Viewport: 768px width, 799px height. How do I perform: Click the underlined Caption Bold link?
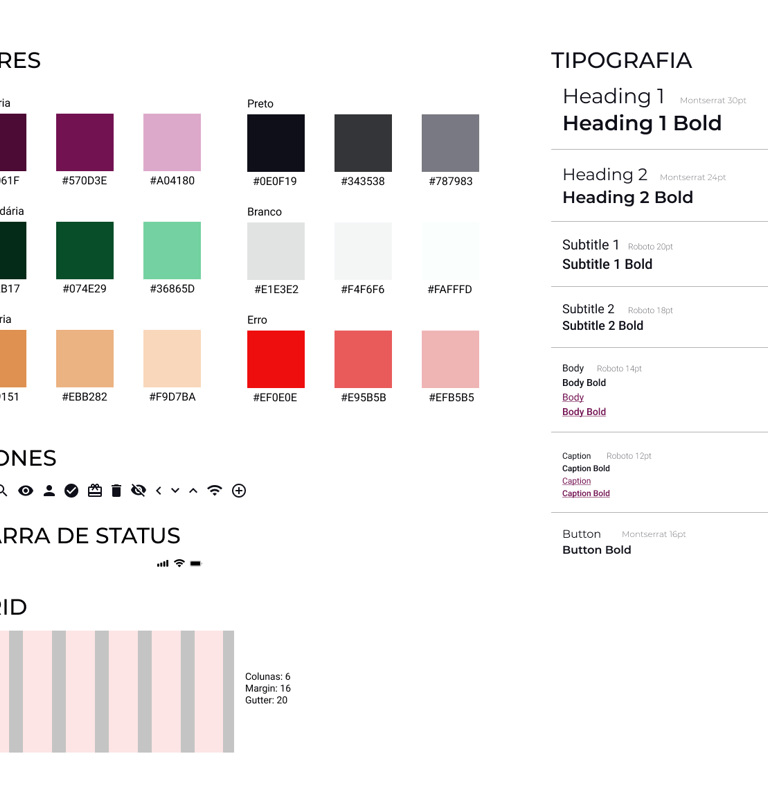(586, 493)
